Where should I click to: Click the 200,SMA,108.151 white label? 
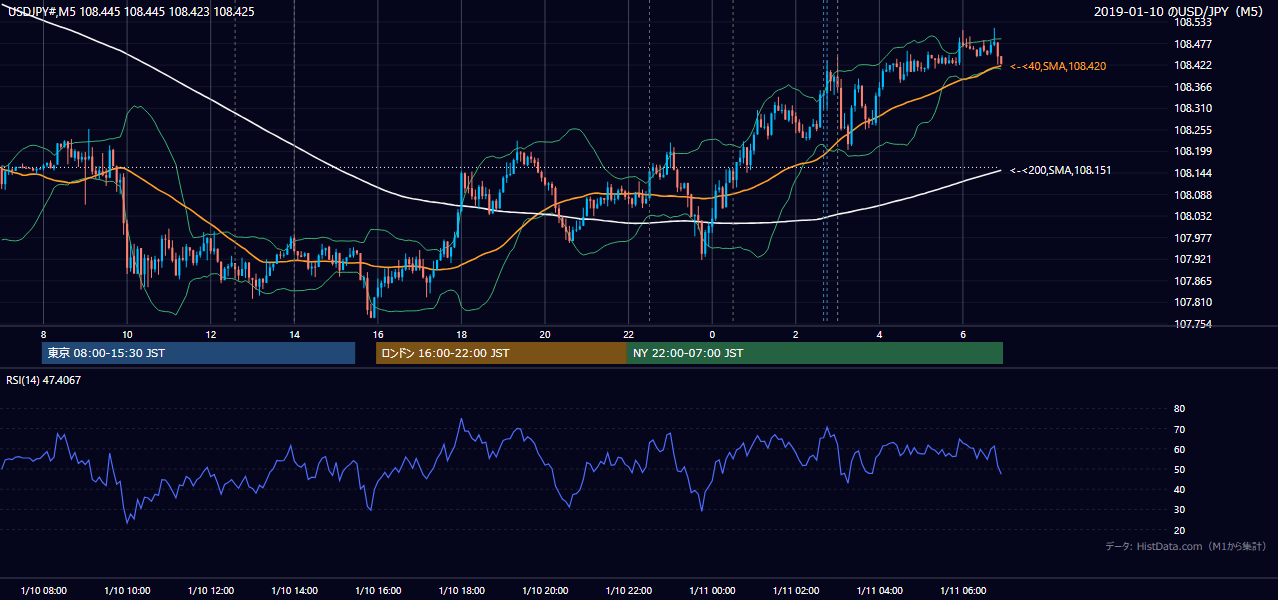1060,170
